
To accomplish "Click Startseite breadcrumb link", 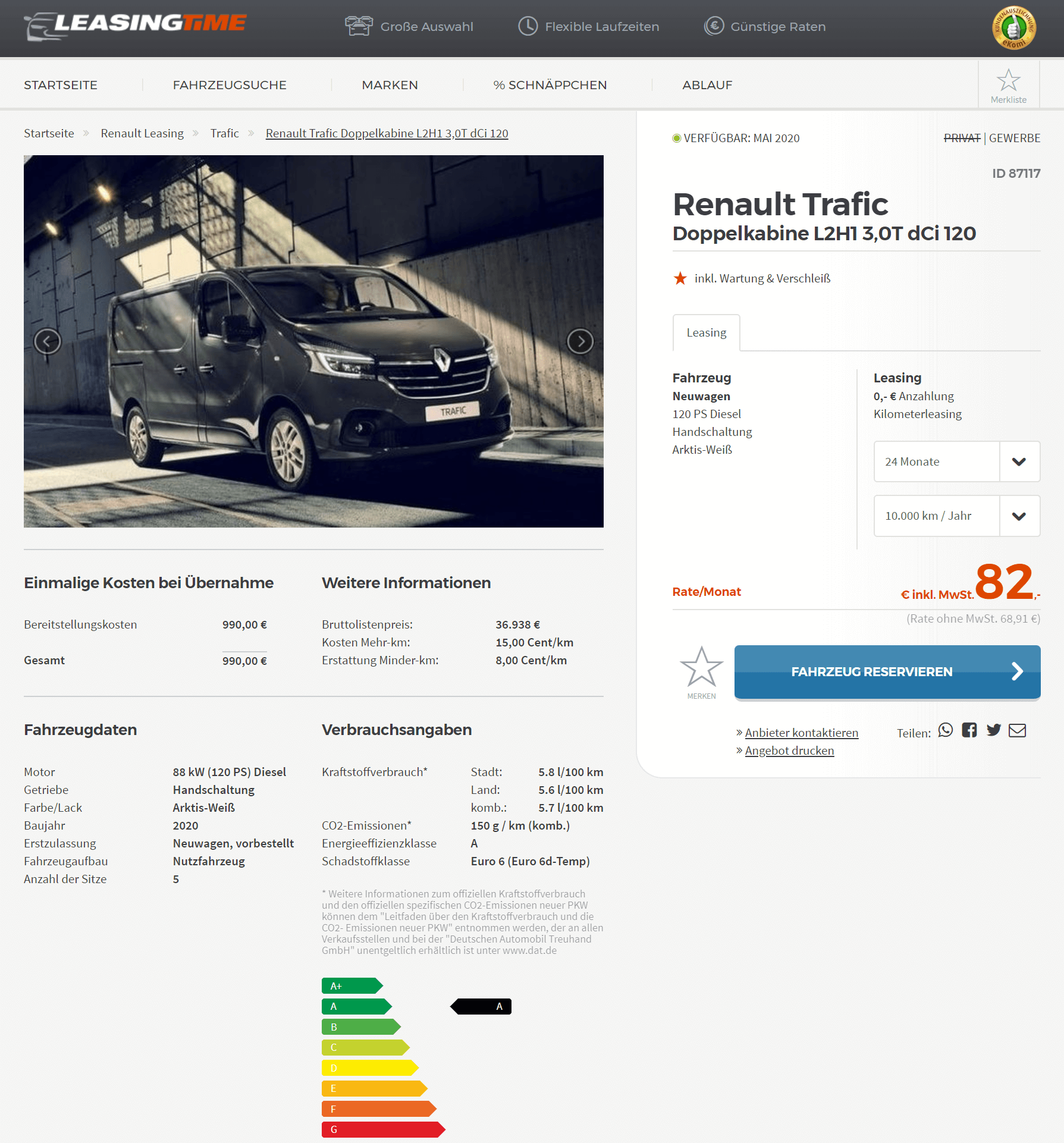I will point(49,133).
